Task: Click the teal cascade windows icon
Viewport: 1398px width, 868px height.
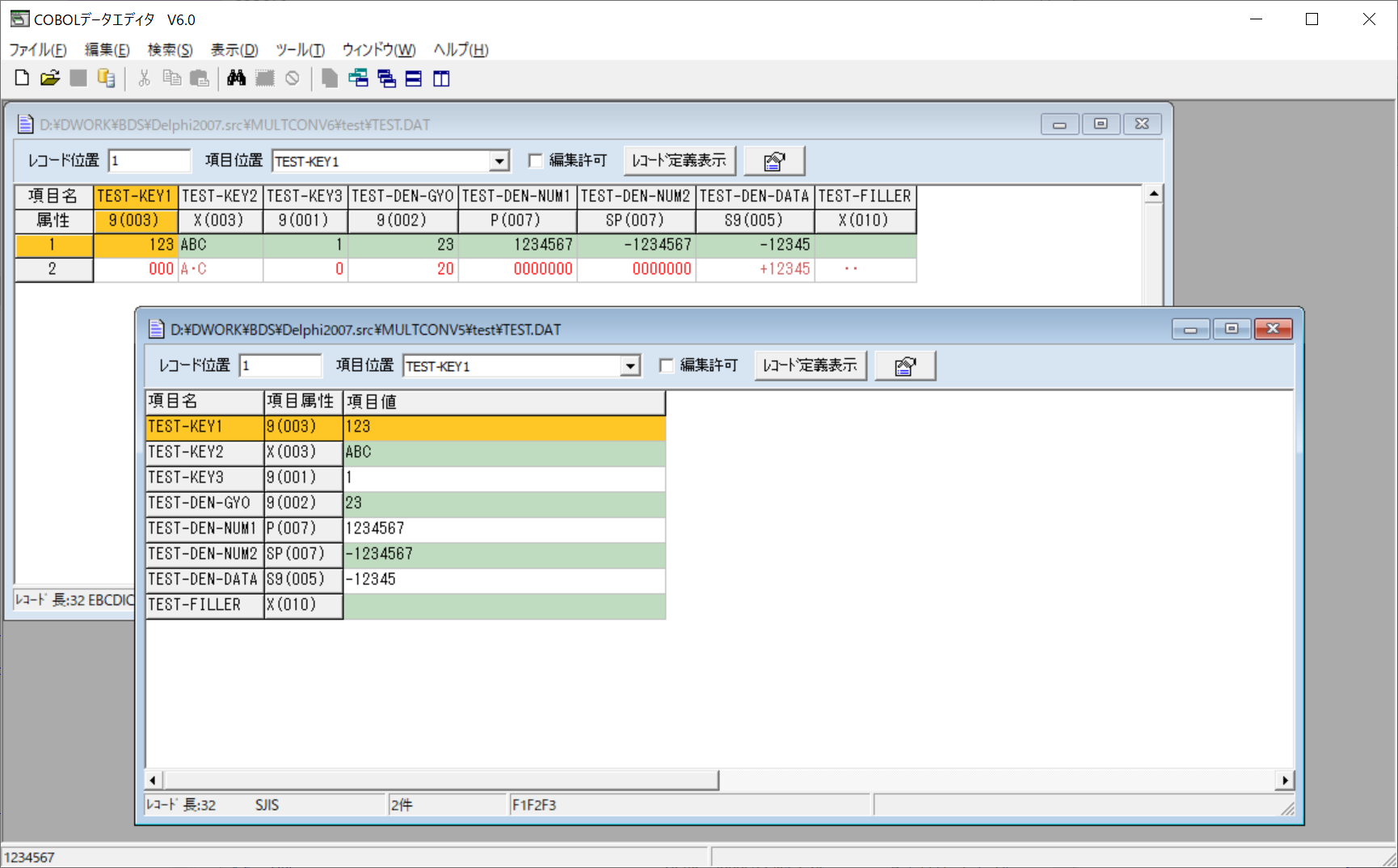Action: (x=358, y=78)
